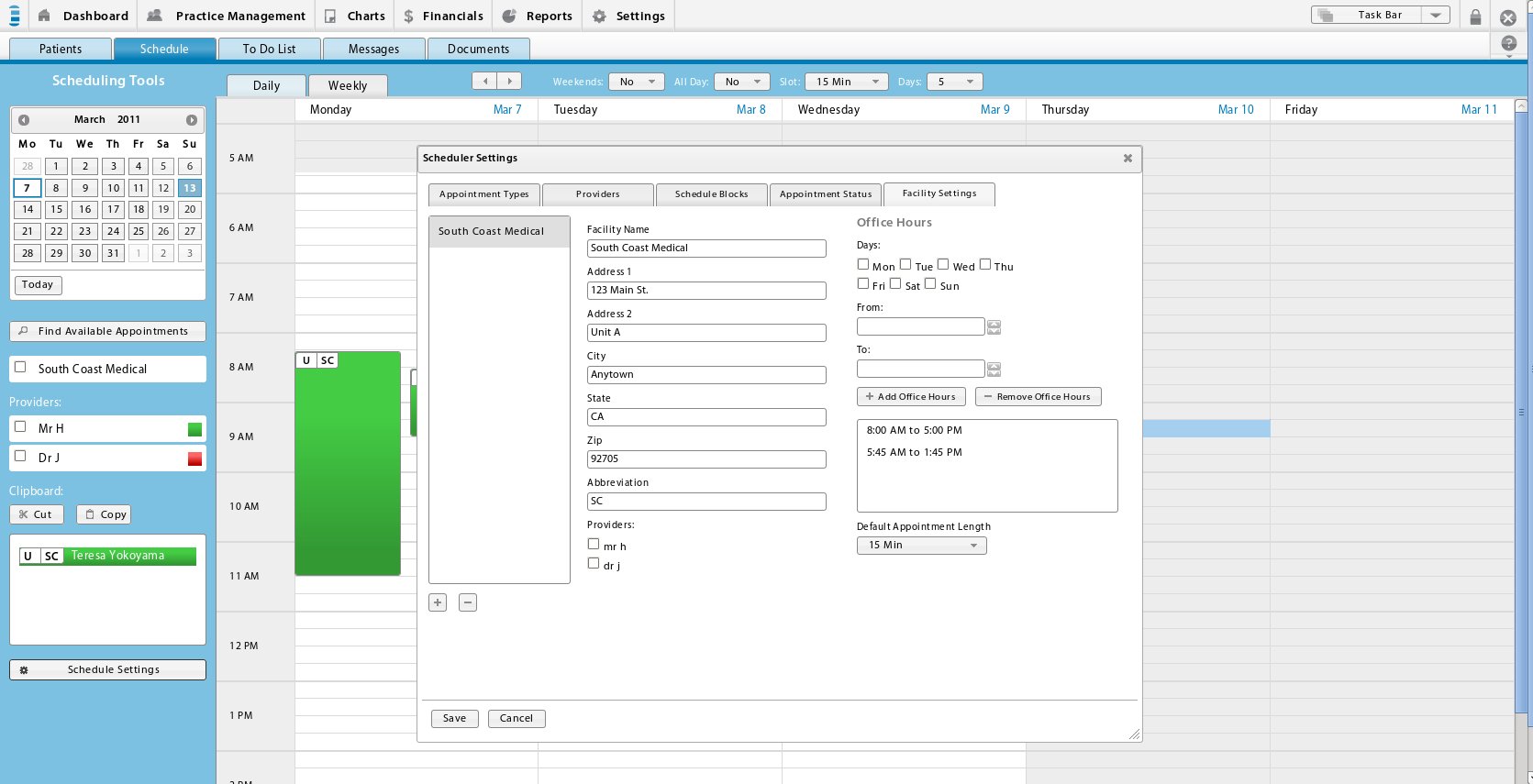Screen dimensions: 1533x784
Task: Click Find Available Appointments button
Action: coord(107,332)
